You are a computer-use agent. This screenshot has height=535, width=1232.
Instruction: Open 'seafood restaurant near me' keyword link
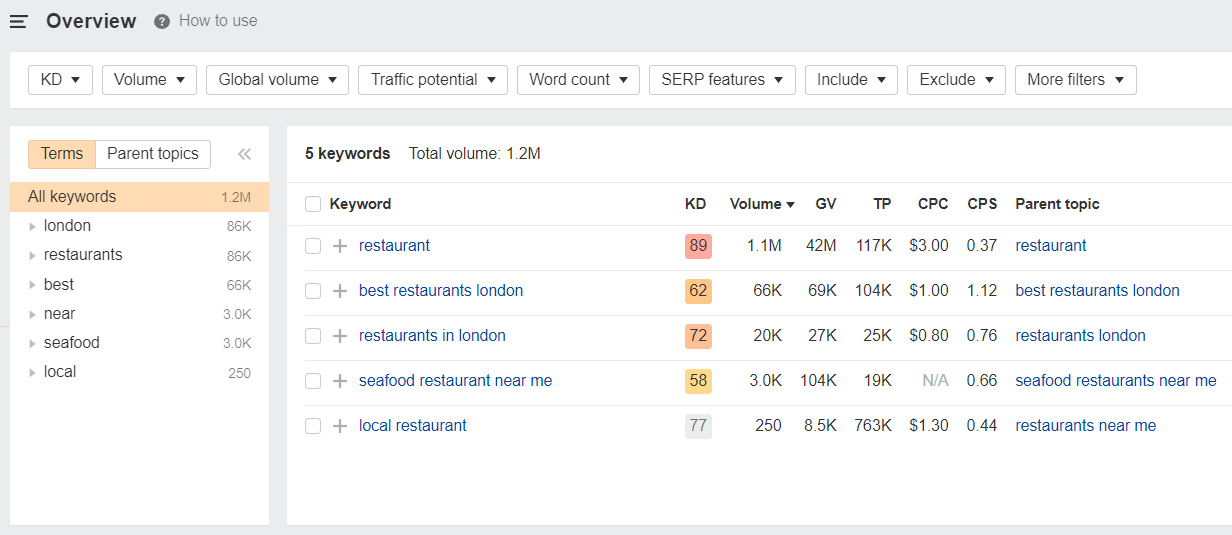(x=455, y=381)
